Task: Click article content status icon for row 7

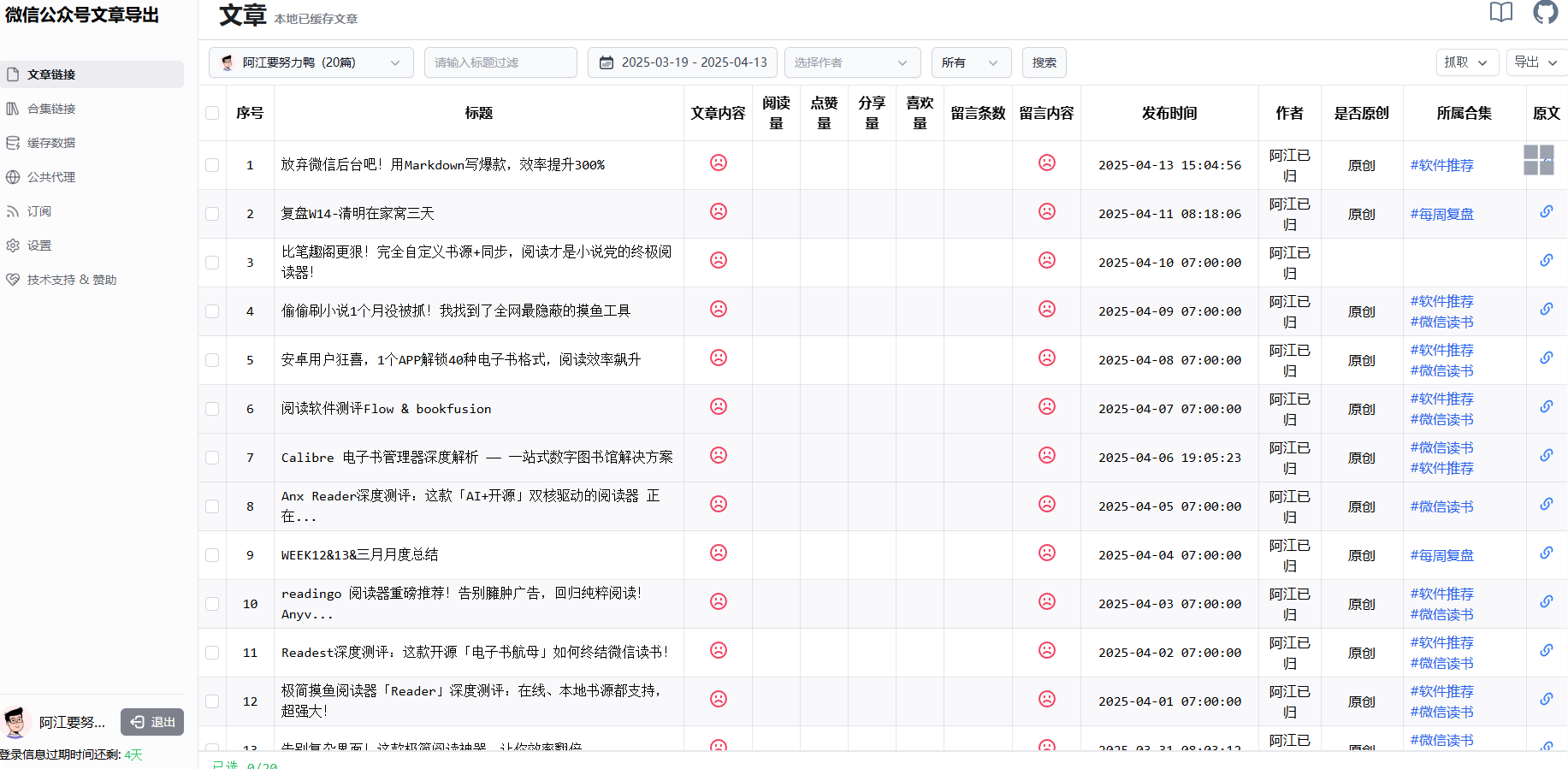Action: pos(719,455)
